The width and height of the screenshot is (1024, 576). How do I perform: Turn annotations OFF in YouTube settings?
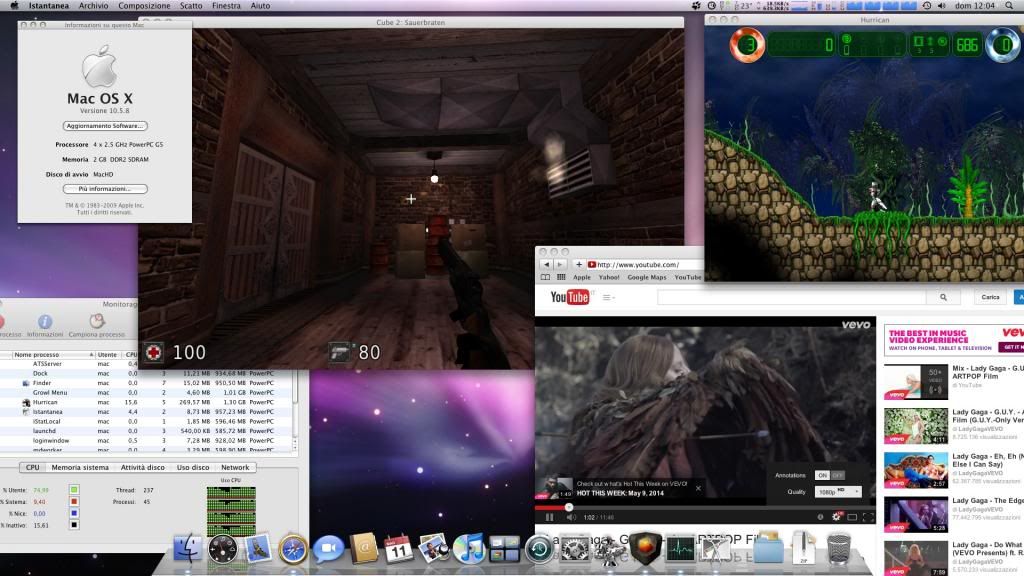[837, 475]
